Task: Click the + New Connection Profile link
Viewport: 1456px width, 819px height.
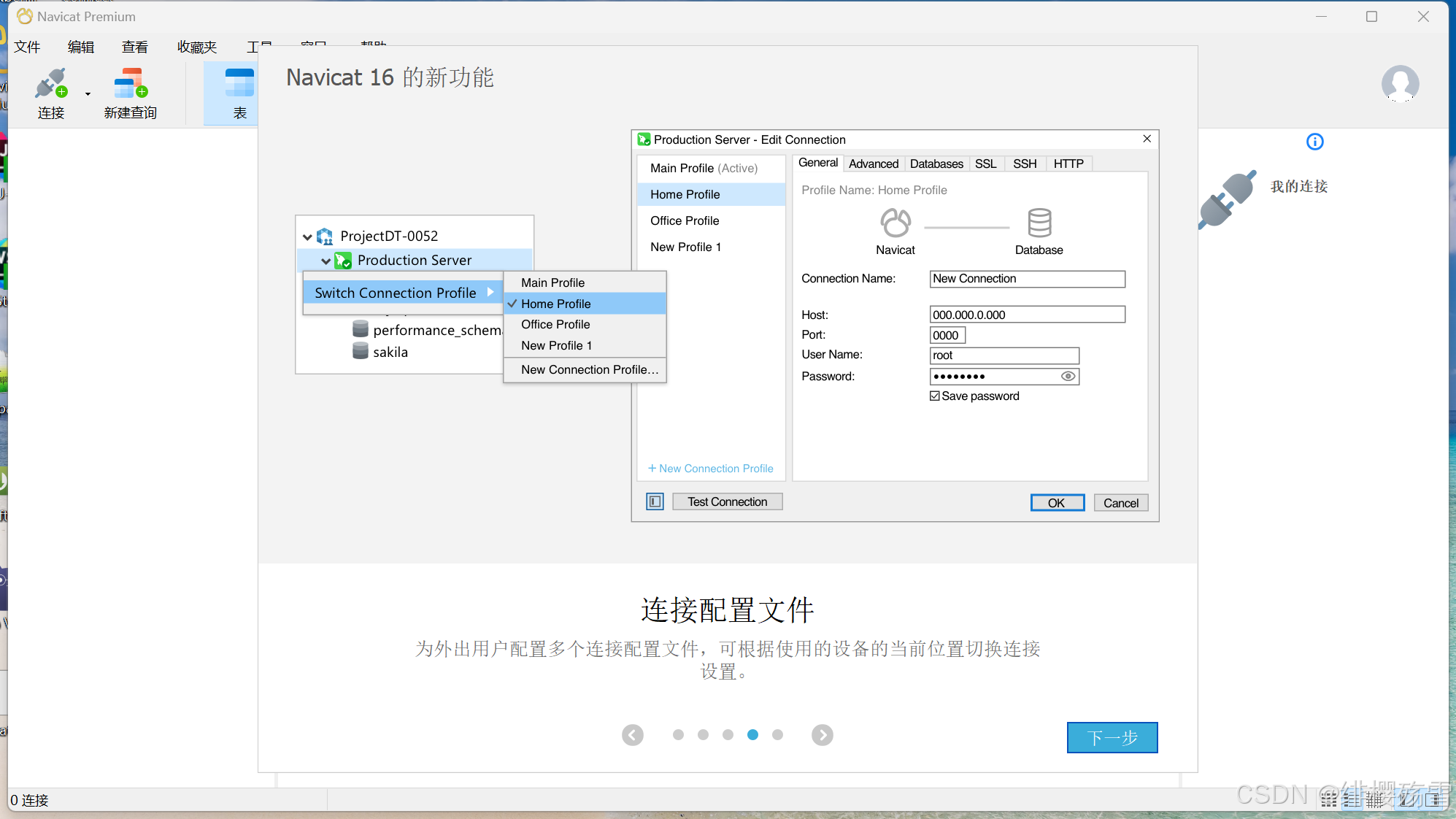Action: tap(710, 469)
